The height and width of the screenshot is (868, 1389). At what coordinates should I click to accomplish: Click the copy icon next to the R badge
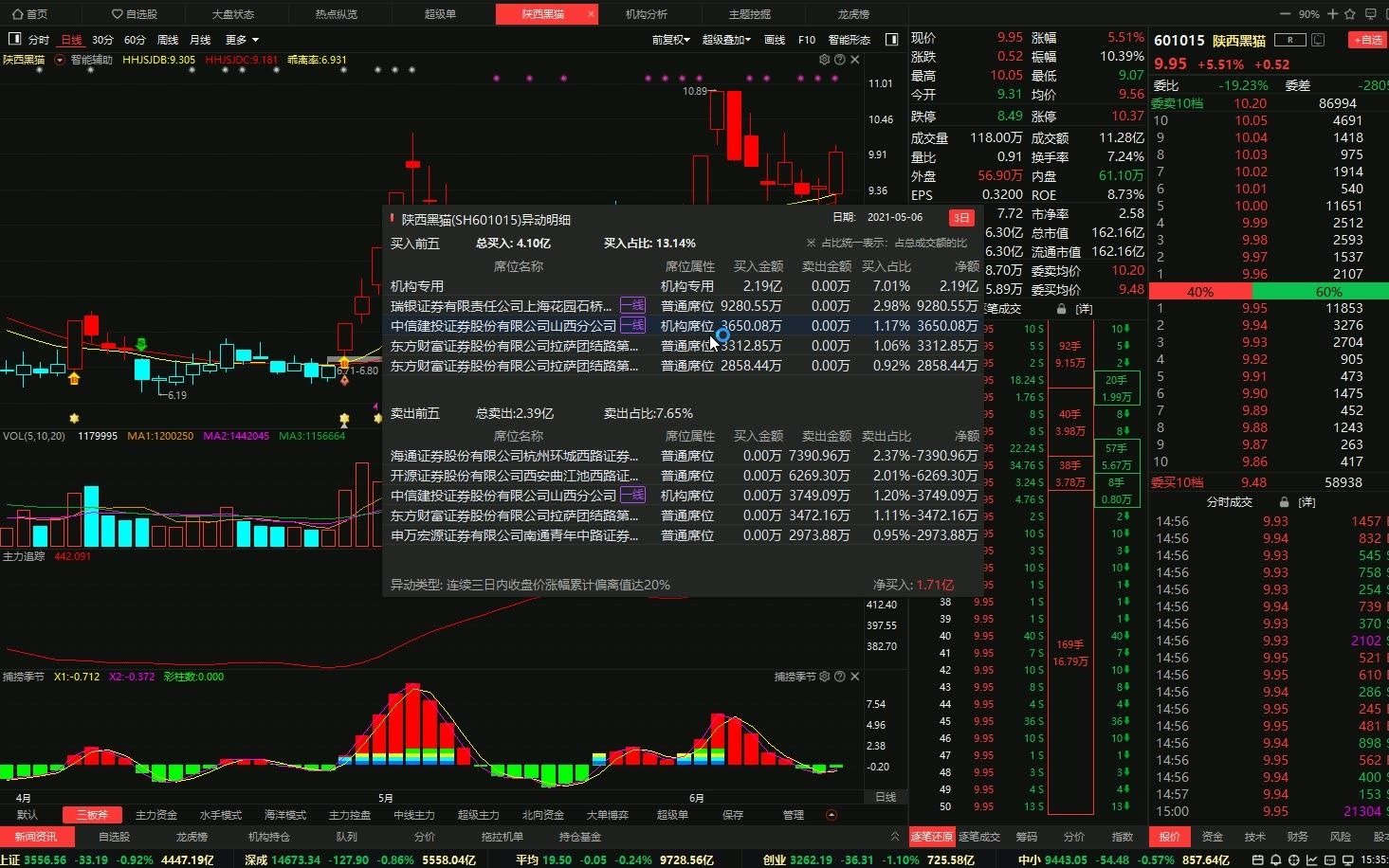[x=1318, y=40]
